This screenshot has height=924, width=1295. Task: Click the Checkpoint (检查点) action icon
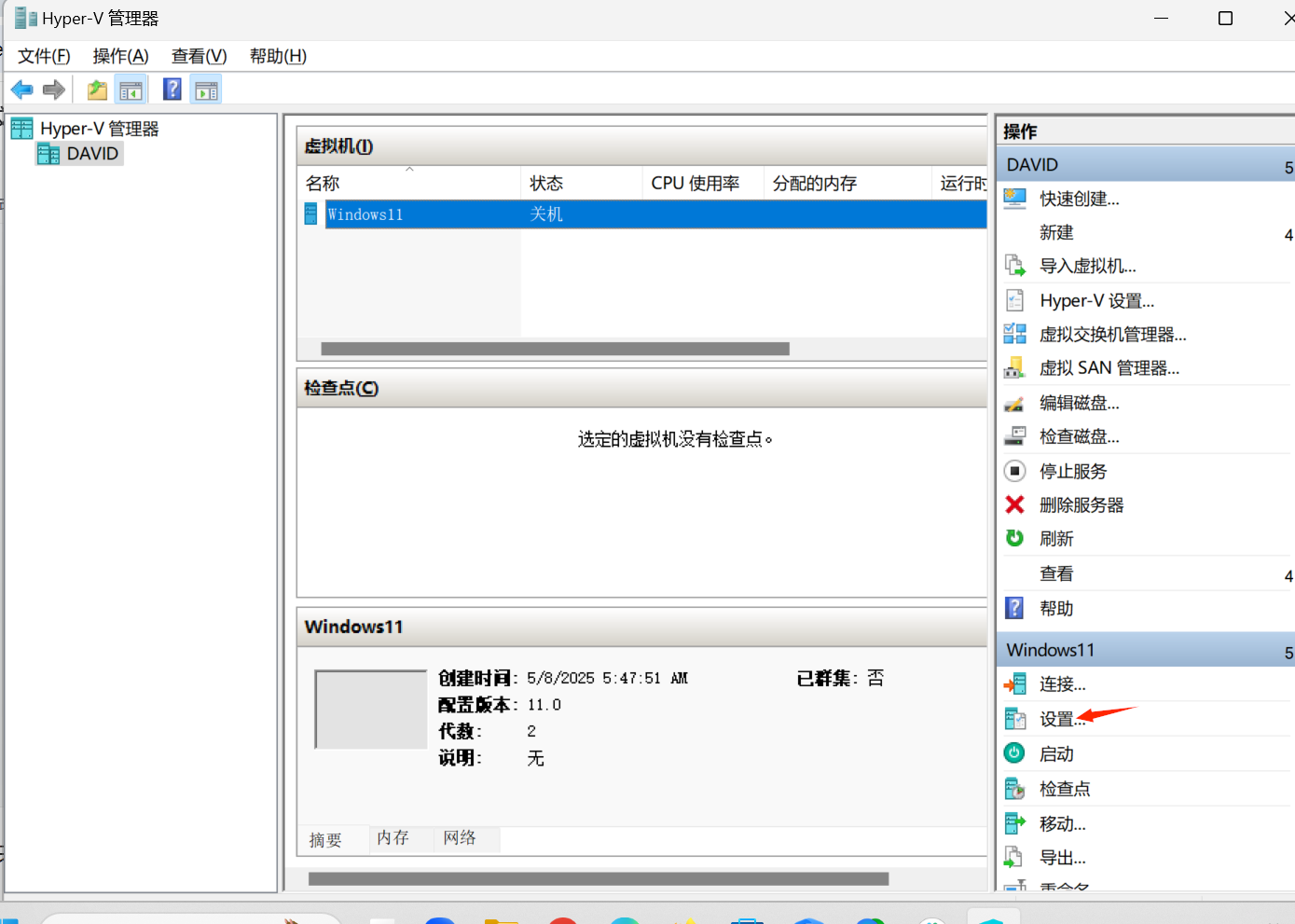(x=1015, y=789)
